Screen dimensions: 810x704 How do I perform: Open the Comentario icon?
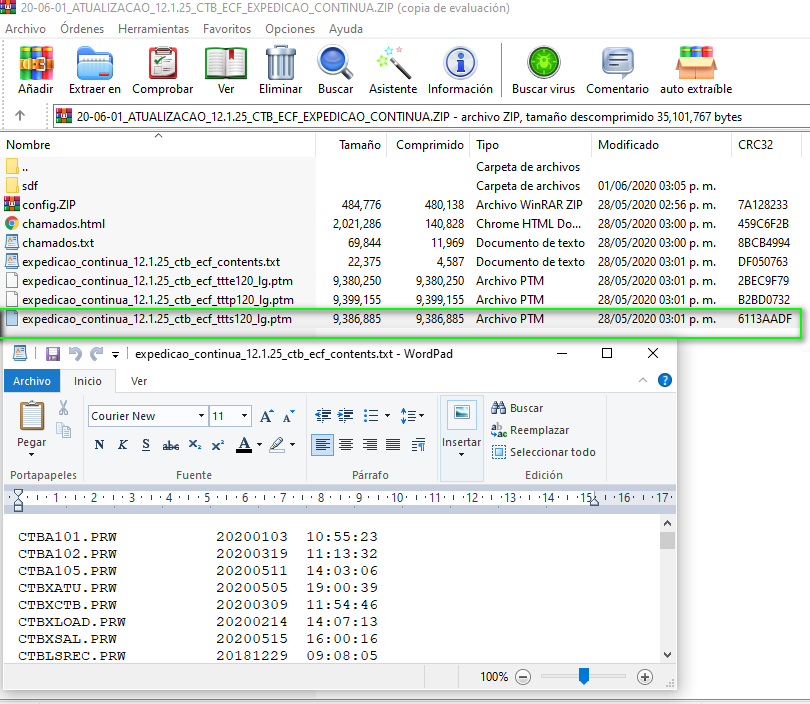pyautogui.click(x=617, y=64)
